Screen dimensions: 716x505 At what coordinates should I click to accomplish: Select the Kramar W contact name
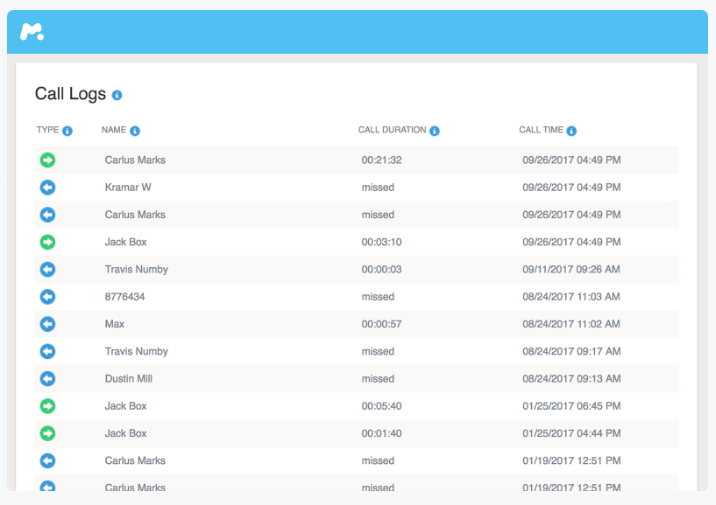click(128, 187)
